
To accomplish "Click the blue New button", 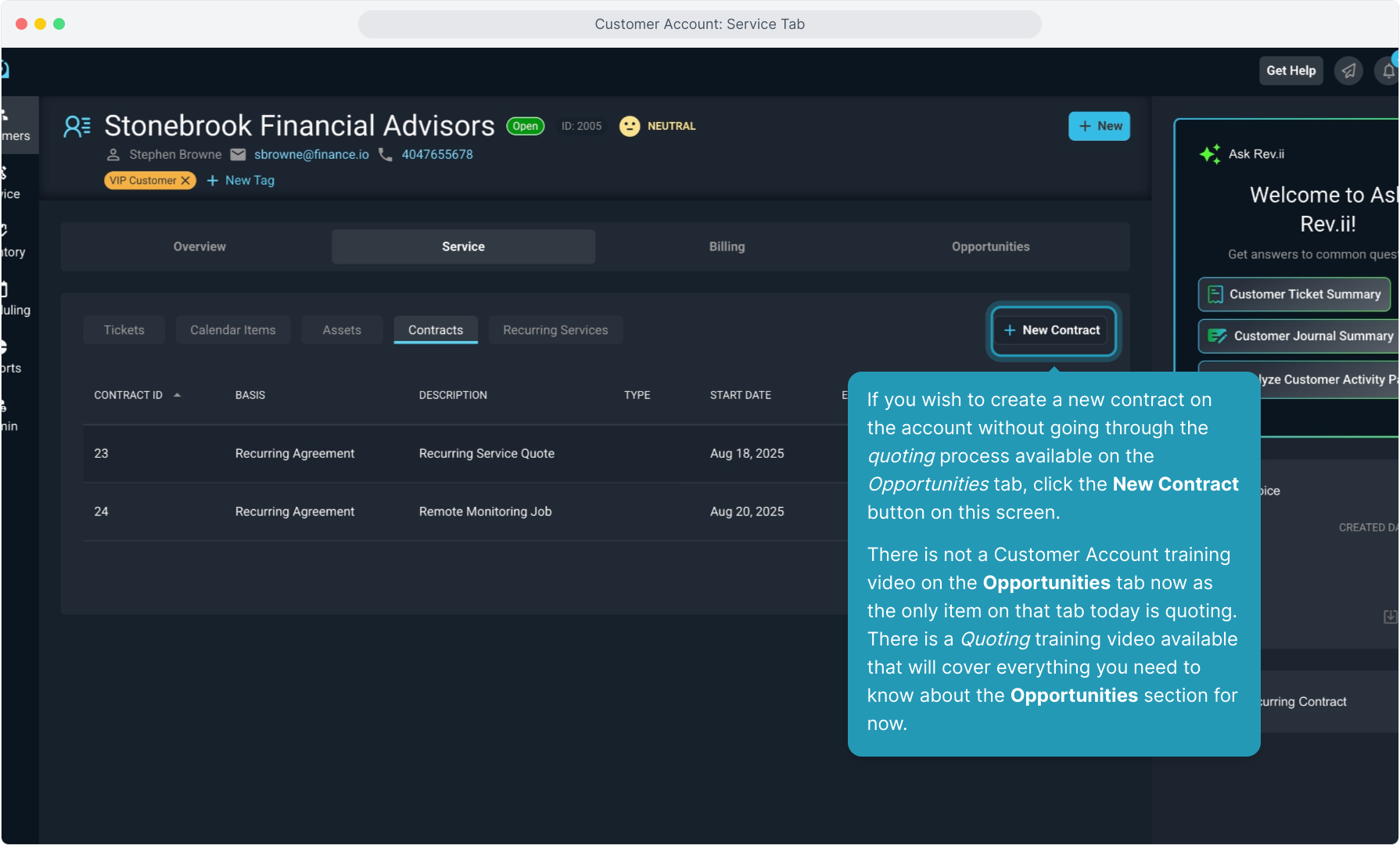I will pos(1099,126).
